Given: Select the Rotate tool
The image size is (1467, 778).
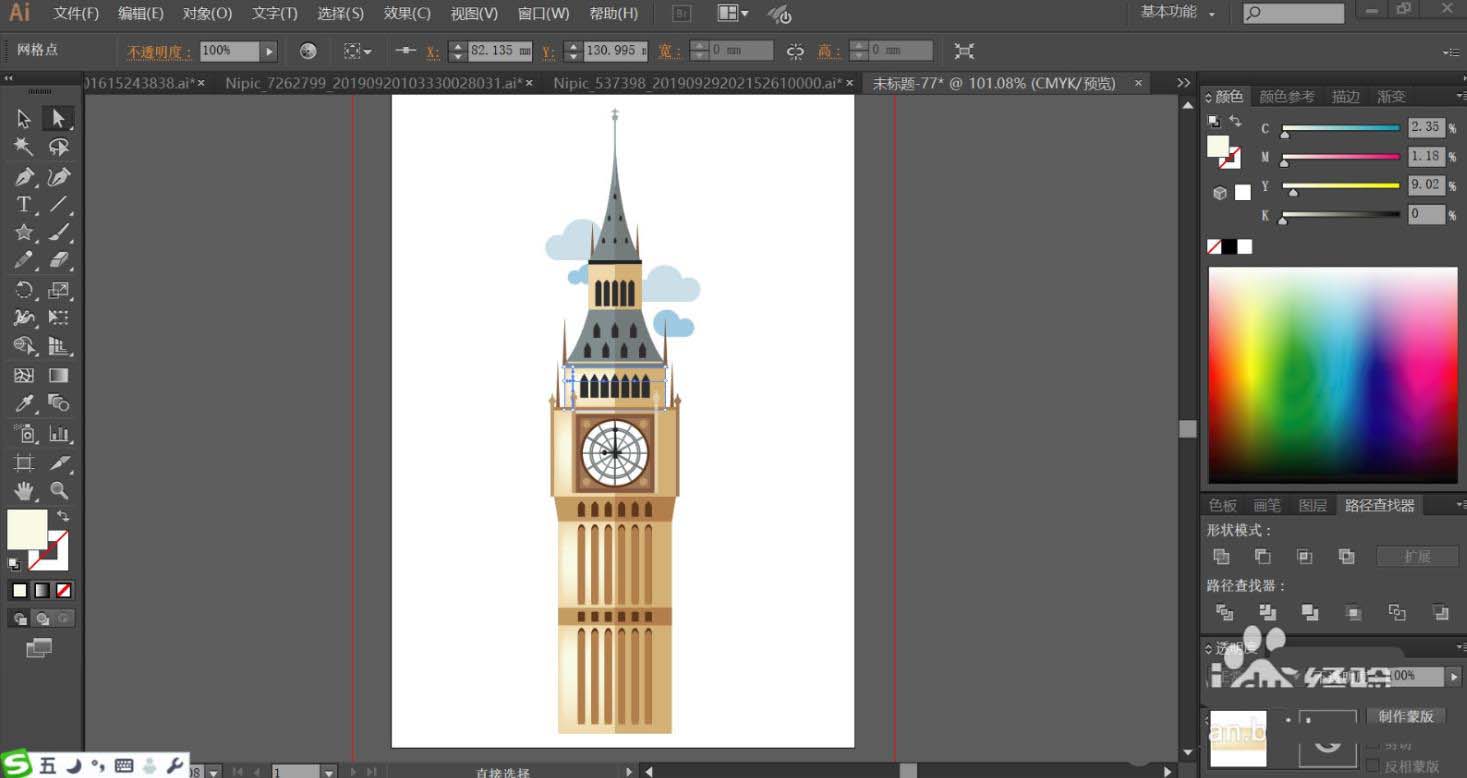Looking at the screenshot, I should (x=24, y=290).
